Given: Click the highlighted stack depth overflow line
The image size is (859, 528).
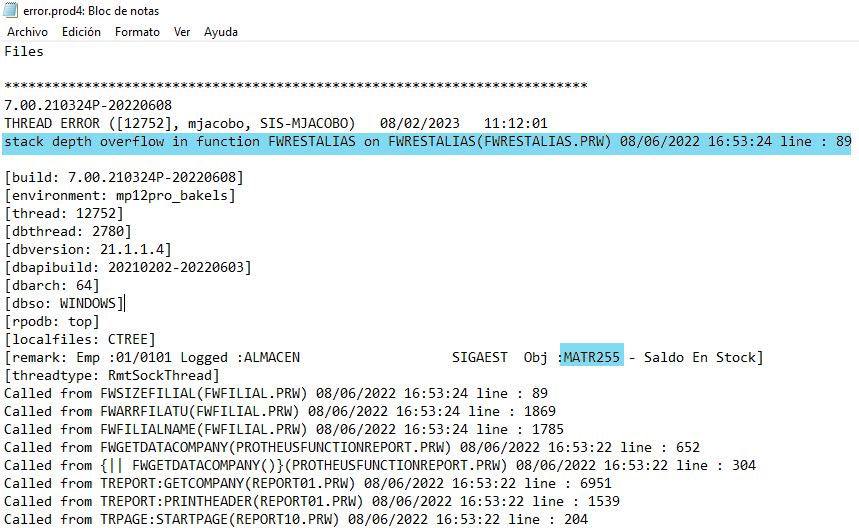Looking at the screenshot, I should point(427,142).
